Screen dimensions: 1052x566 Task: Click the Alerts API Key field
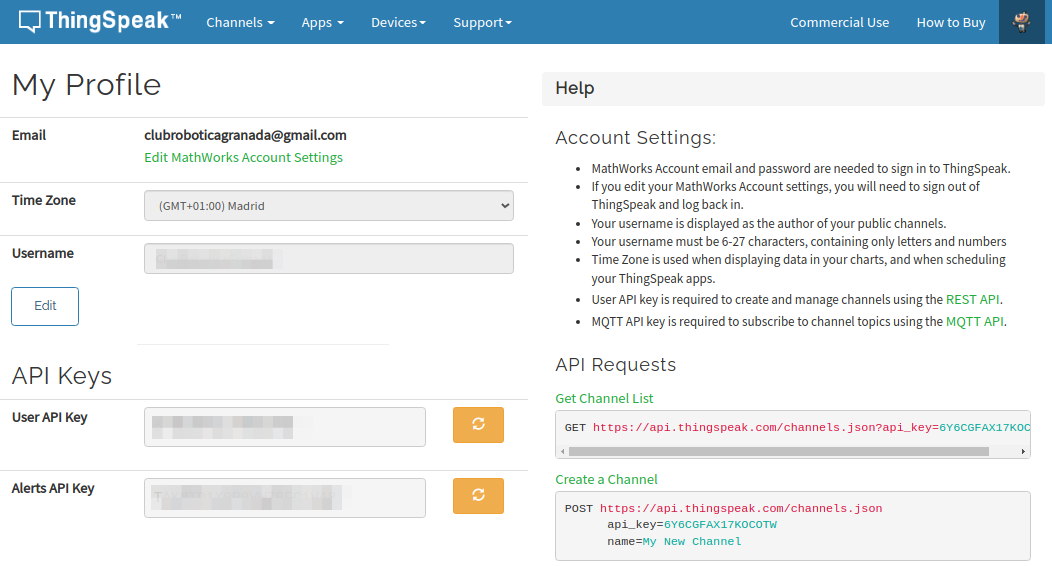click(284, 498)
